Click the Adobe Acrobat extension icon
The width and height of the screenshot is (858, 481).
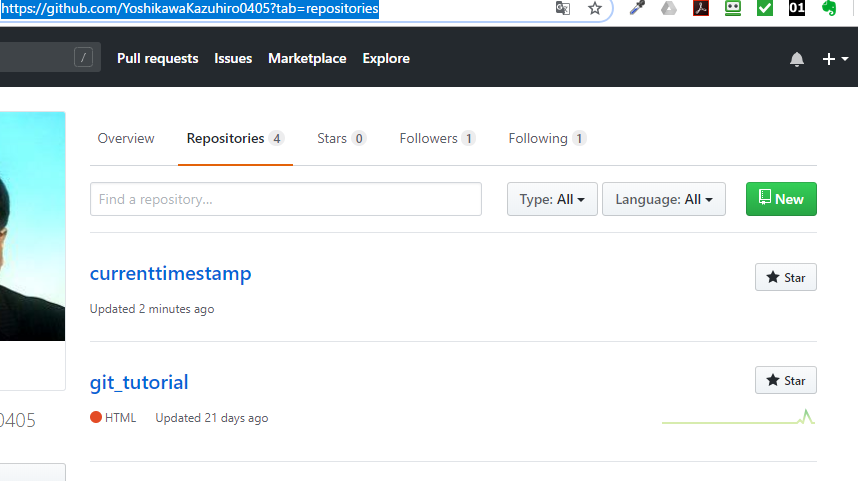pos(701,8)
